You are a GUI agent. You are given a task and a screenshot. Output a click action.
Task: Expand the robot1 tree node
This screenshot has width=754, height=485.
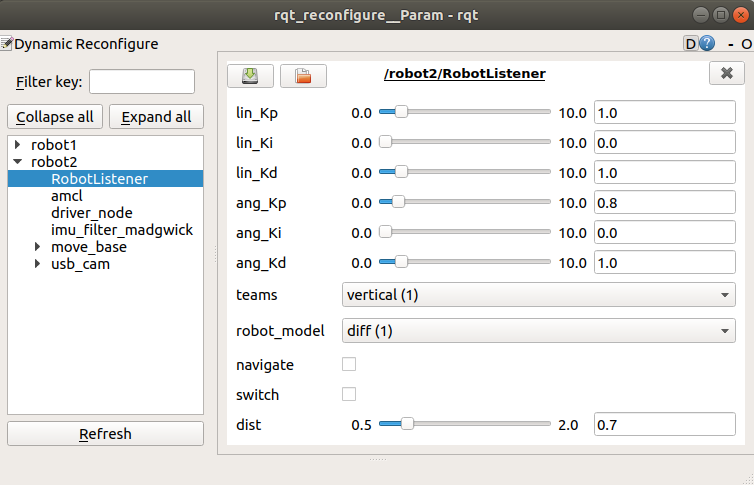click(x=18, y=144)
